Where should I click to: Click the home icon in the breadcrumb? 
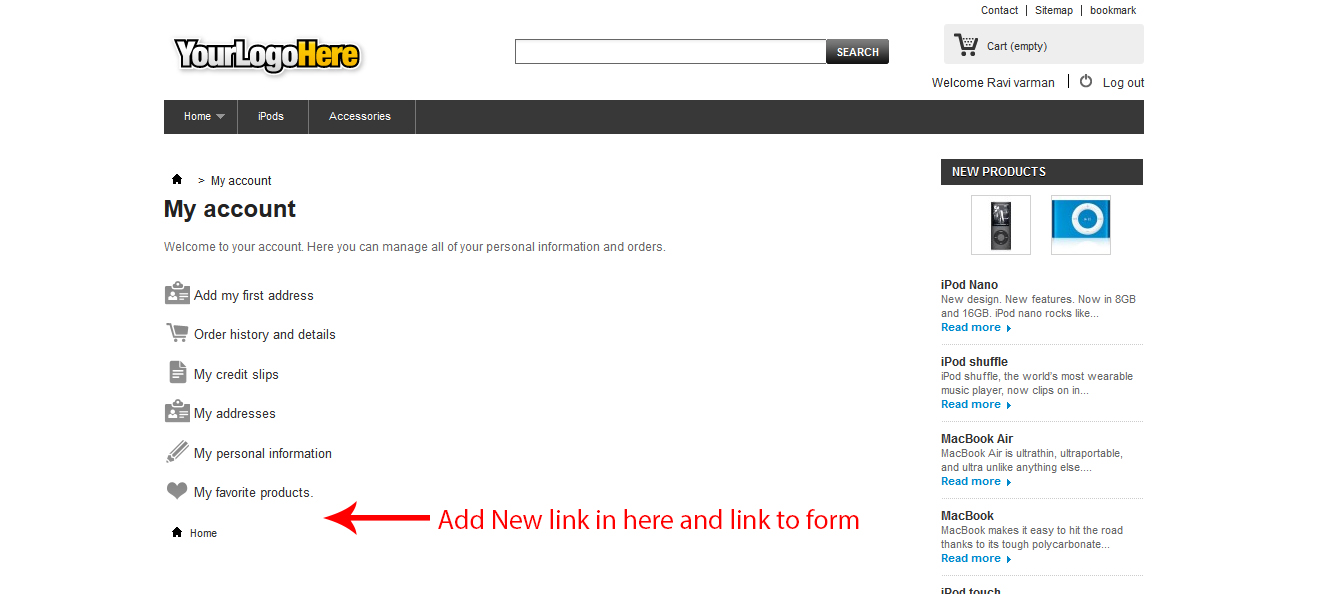pyautogui.click(x=177, y=180)
